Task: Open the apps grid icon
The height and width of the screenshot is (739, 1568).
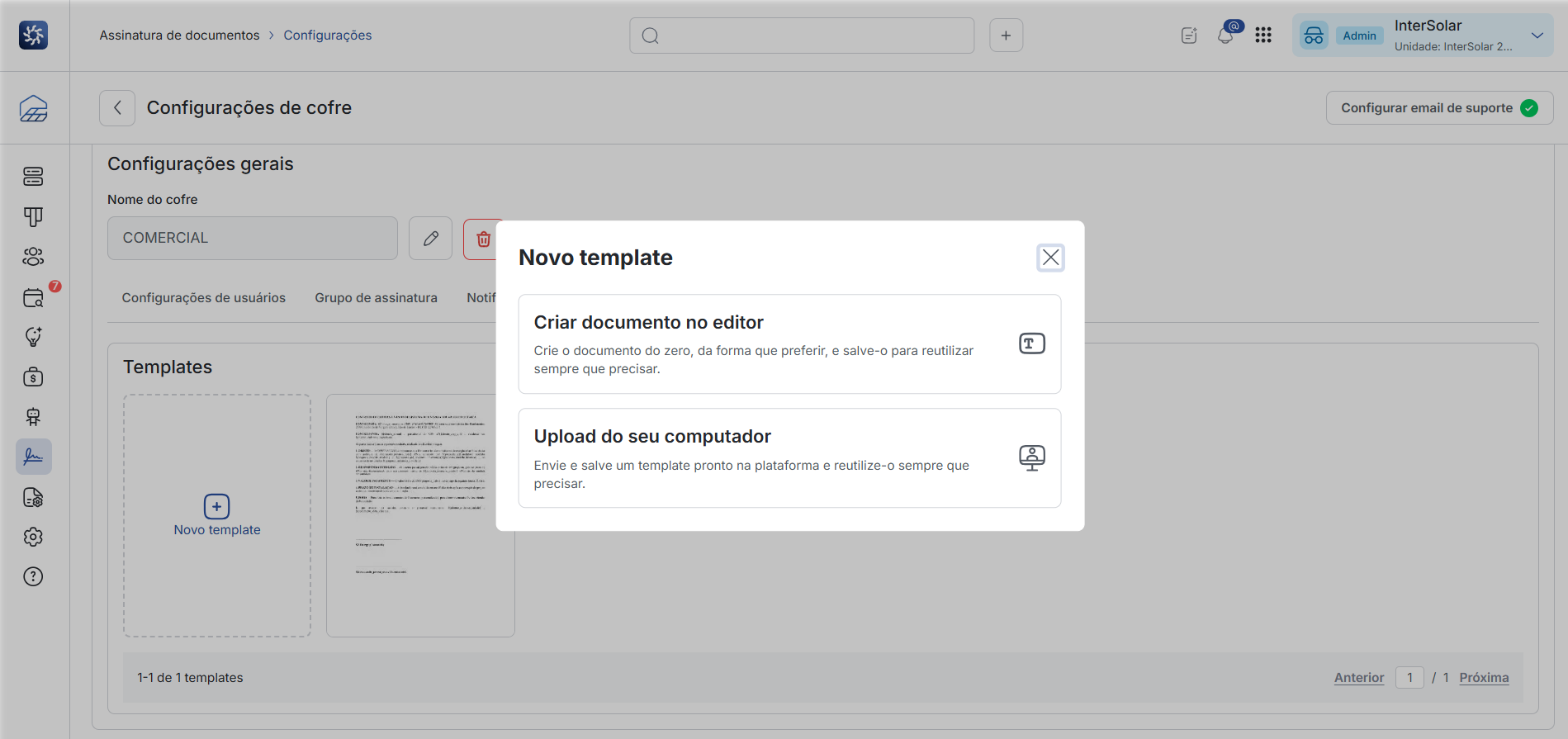Action: click(x=1263, y=36)
